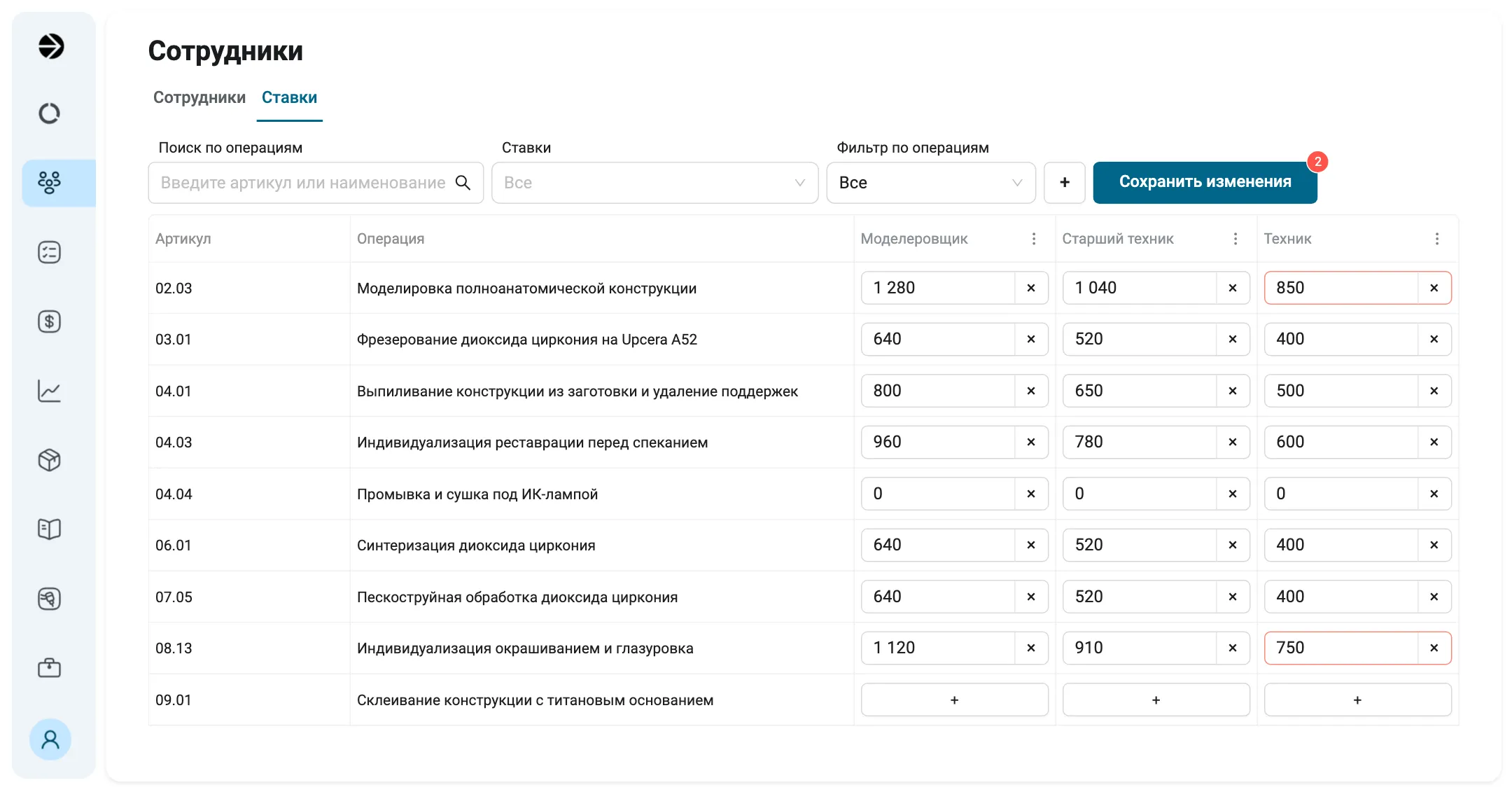The image size is (1512, 792).
Task: Click the Артикул column header
Action: coord(183,239)
